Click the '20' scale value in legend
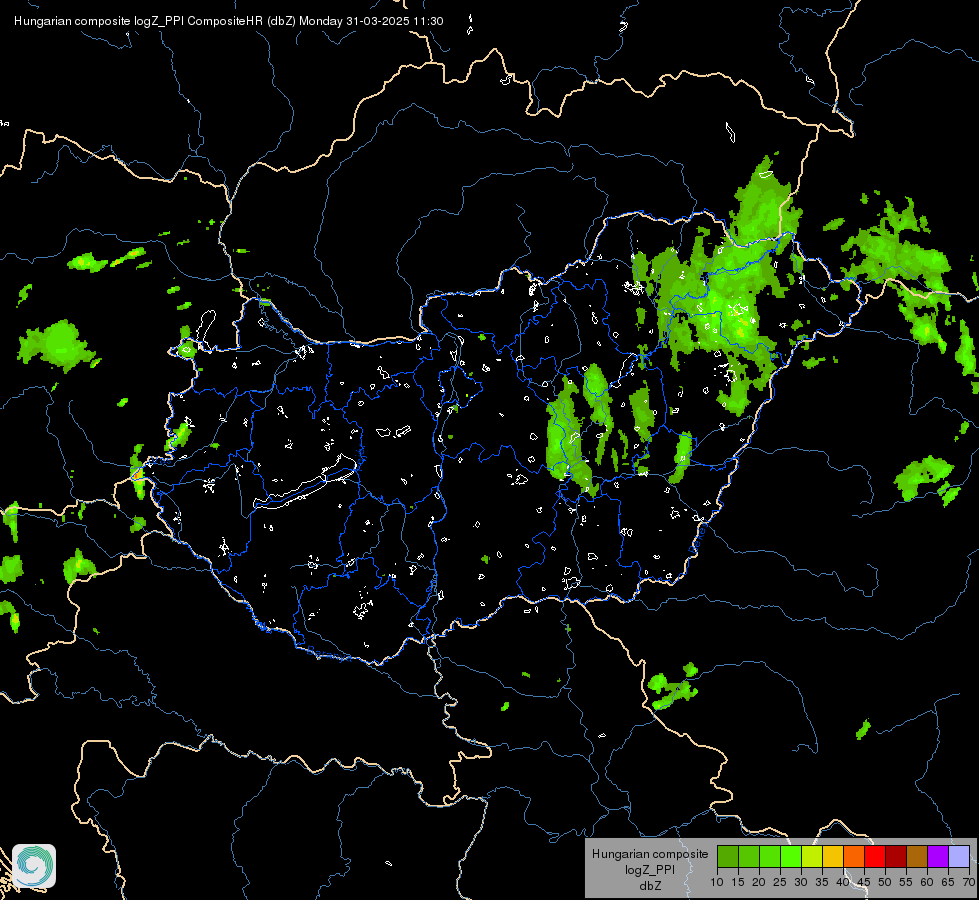This screenshot has height=900, width=979. (759, 883)
